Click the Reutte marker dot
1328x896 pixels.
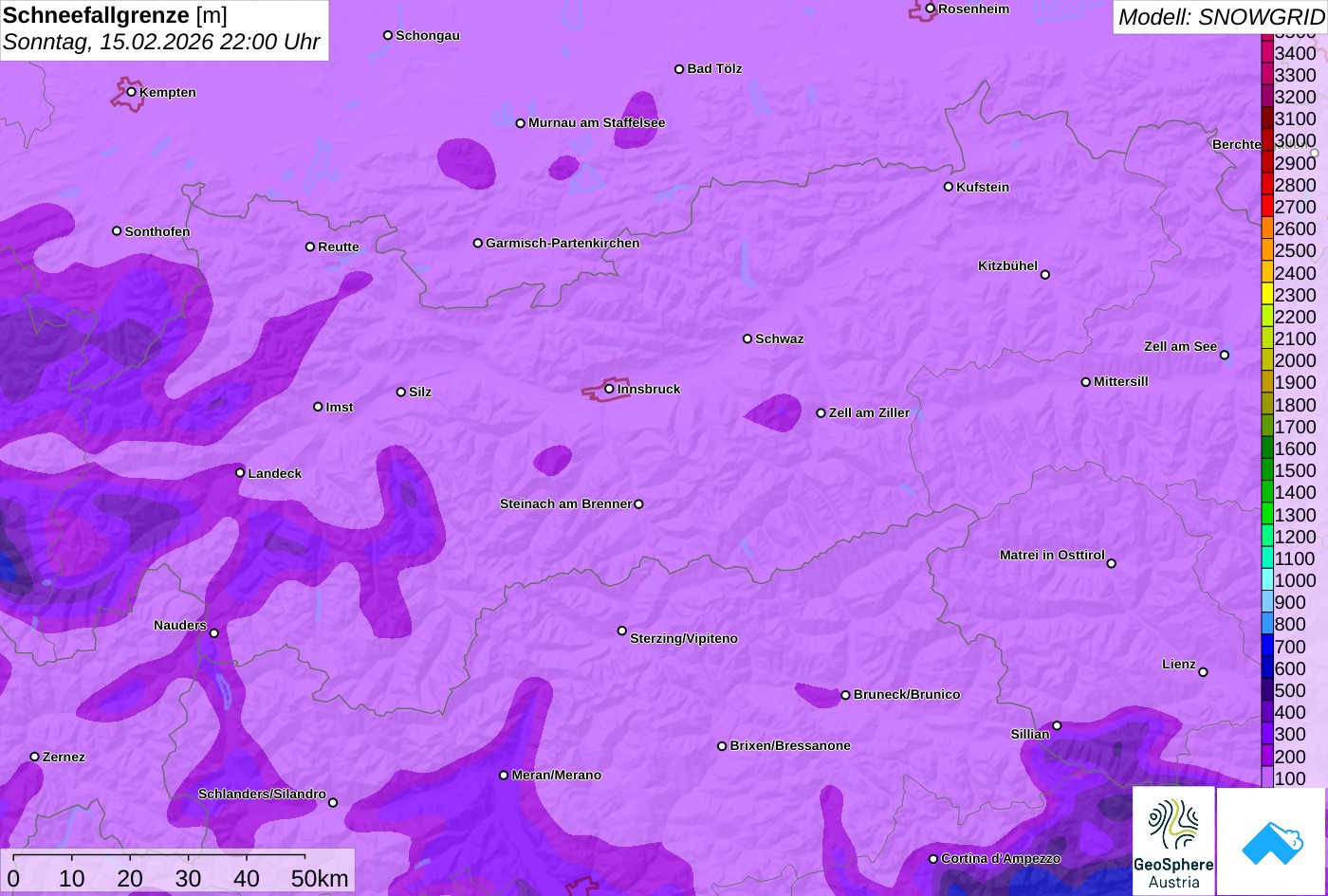(310, 247)
